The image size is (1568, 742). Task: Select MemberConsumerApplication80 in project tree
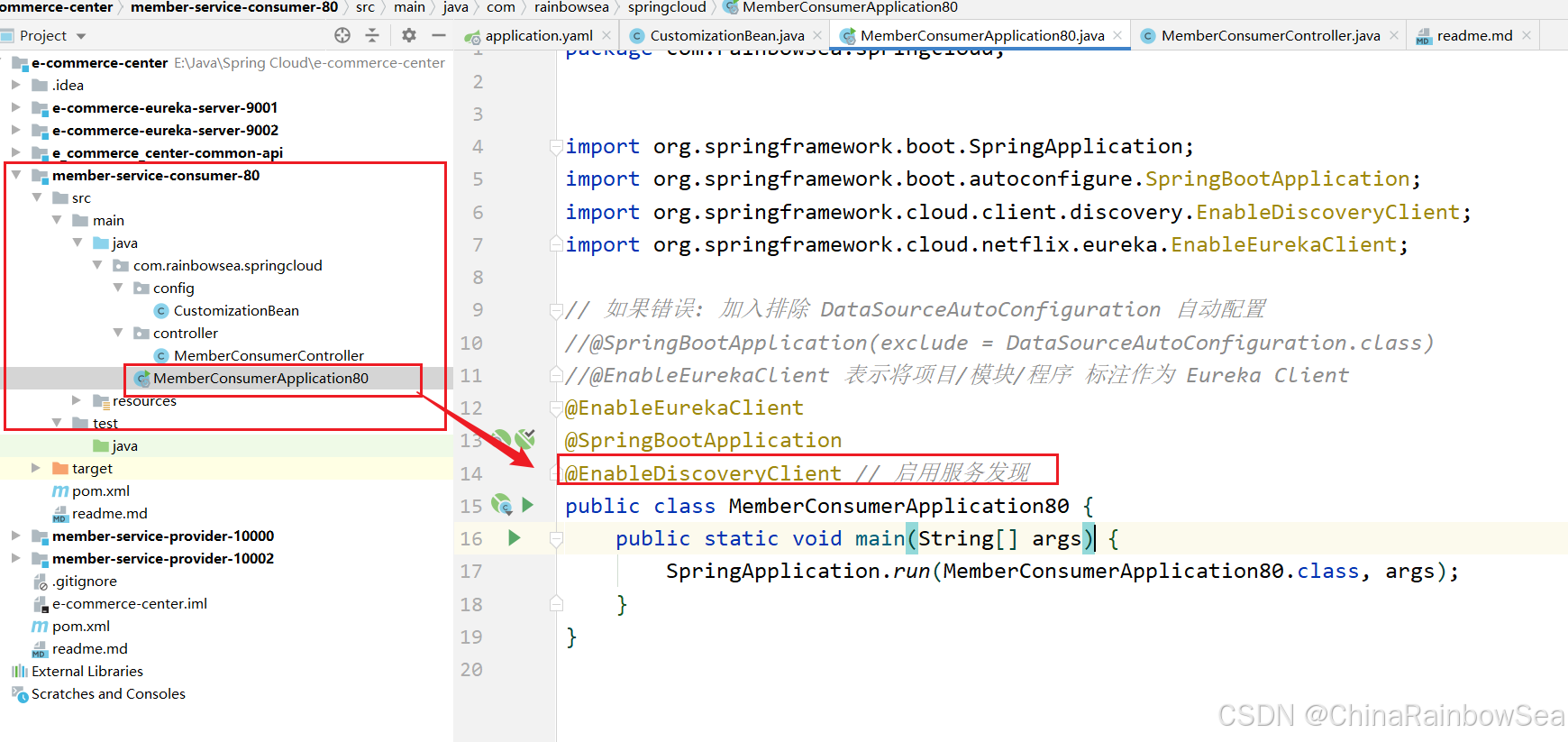(260, 378)
